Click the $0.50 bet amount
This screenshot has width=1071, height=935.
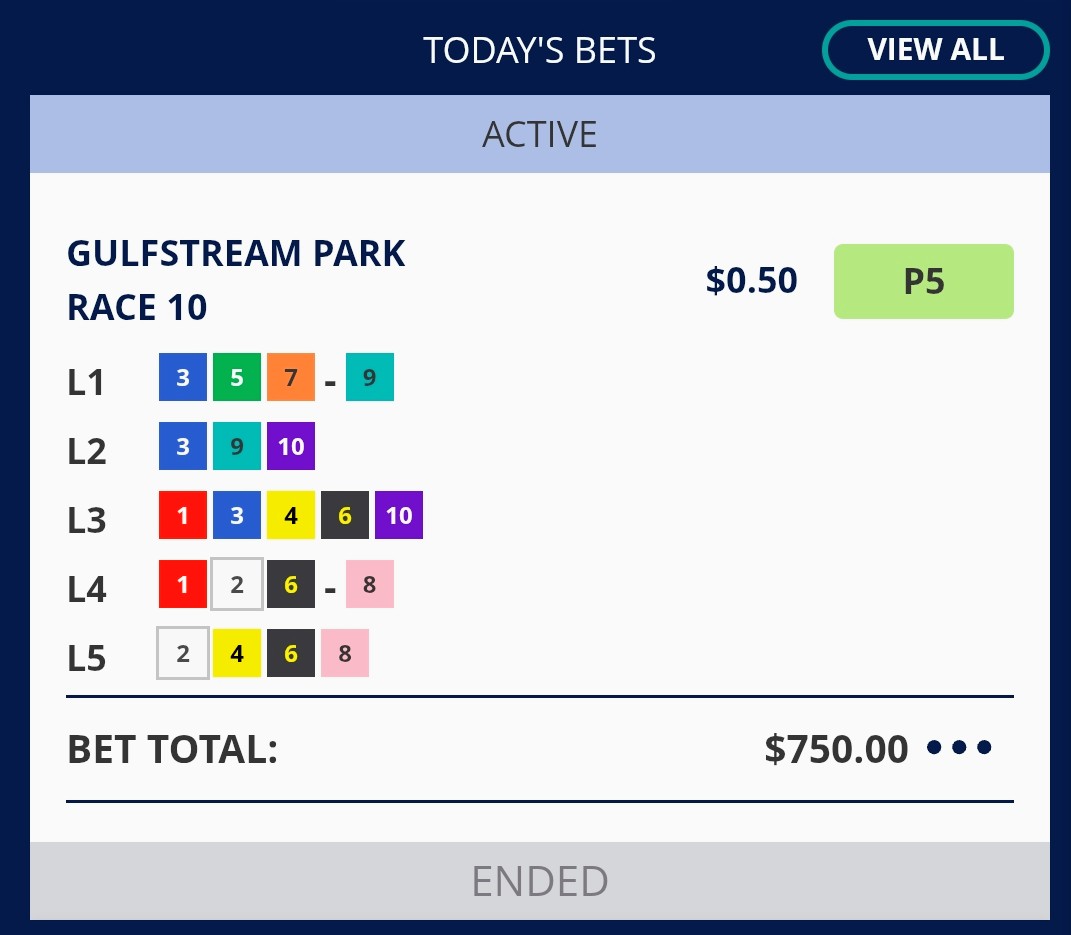click(751, 281)
